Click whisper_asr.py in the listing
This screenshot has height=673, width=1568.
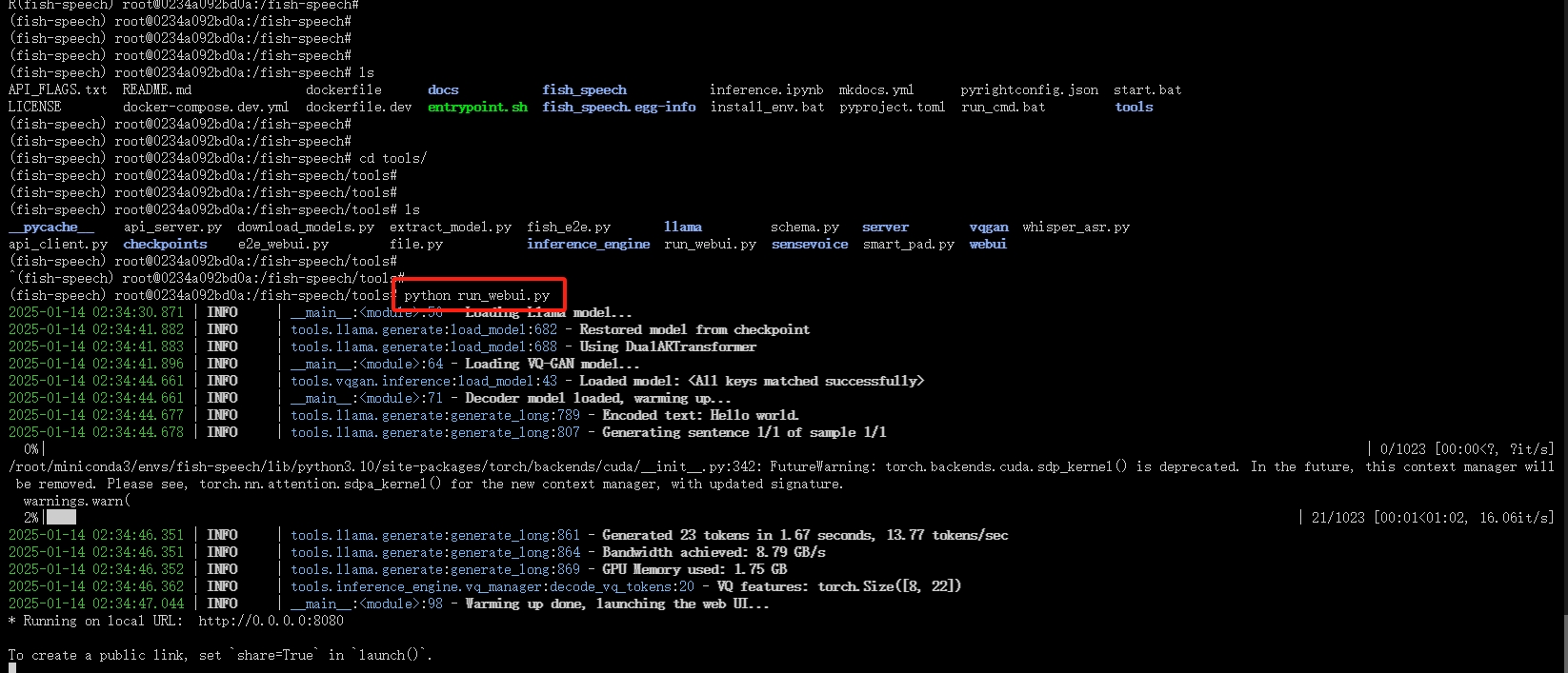click(1076, 227)
